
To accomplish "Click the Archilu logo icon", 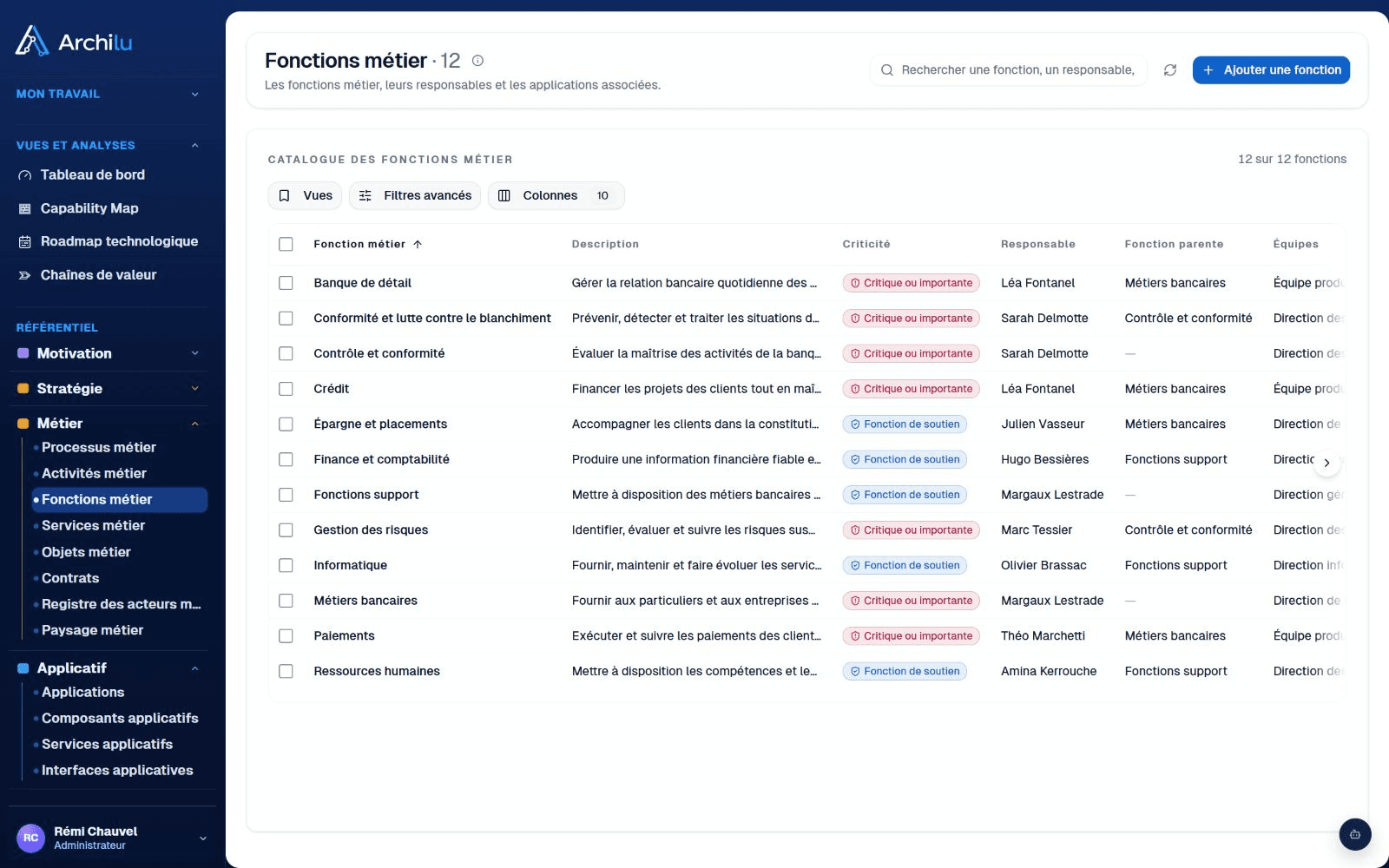I will [32, 41].
